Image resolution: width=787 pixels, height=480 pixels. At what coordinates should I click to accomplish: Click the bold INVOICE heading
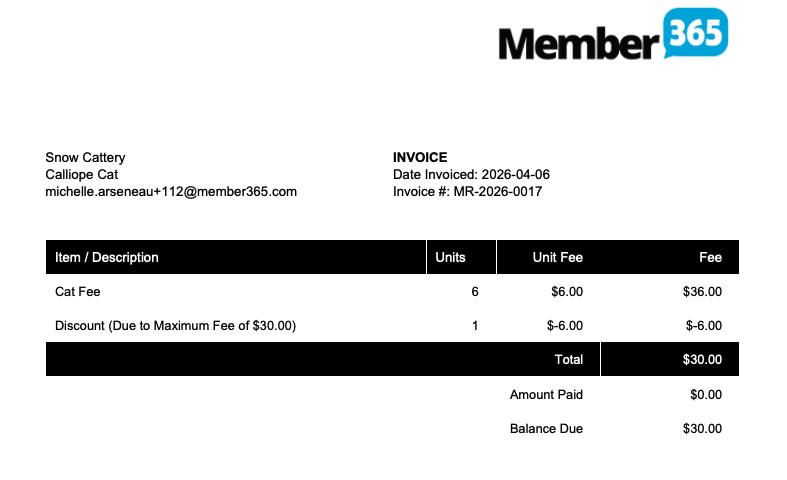pyautogui.click(x=420, y=157)
